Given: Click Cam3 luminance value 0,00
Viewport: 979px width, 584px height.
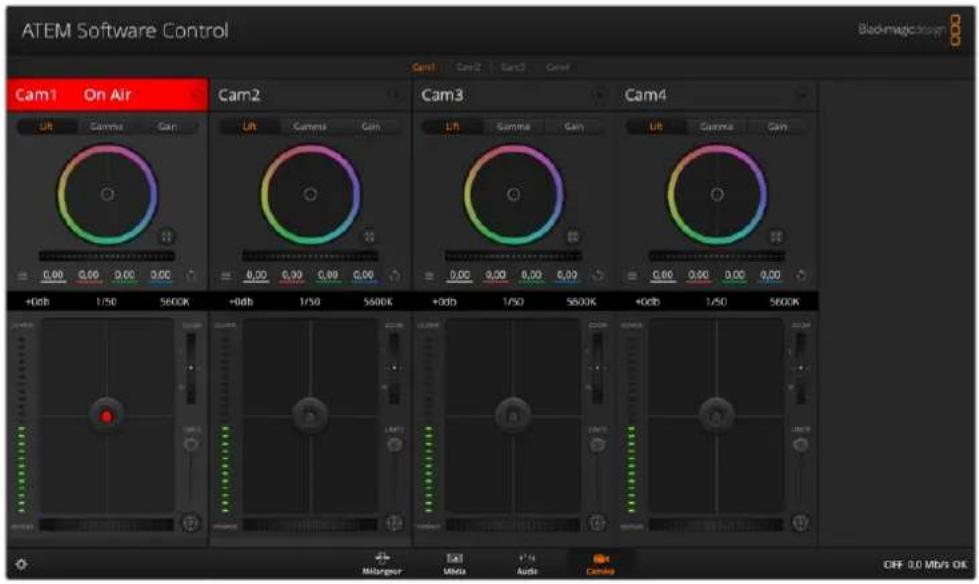Looking at the screenshot, I should (460, 275).
